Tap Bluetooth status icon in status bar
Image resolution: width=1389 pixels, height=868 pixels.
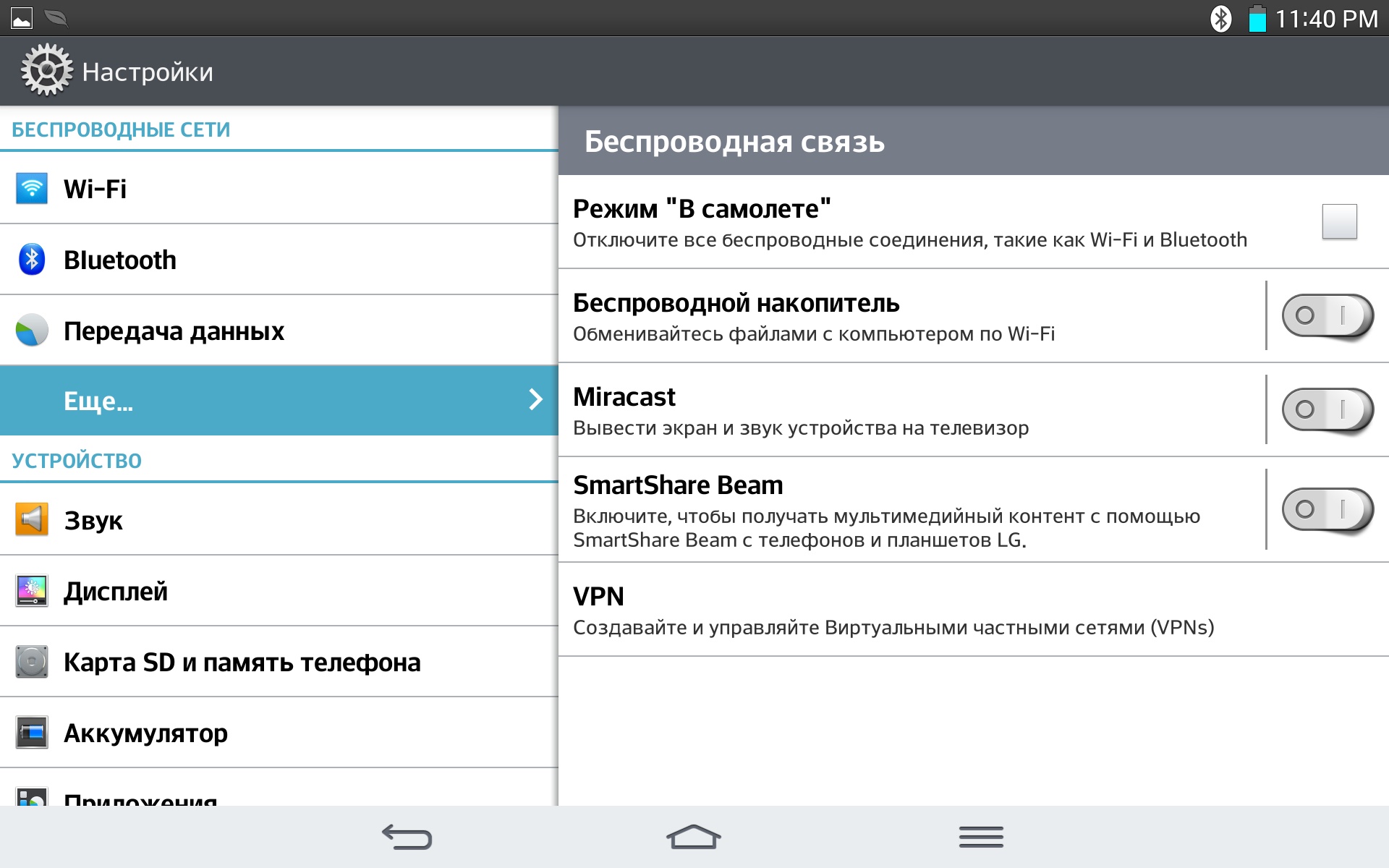pyautogui.click(x=1220, y=19)
